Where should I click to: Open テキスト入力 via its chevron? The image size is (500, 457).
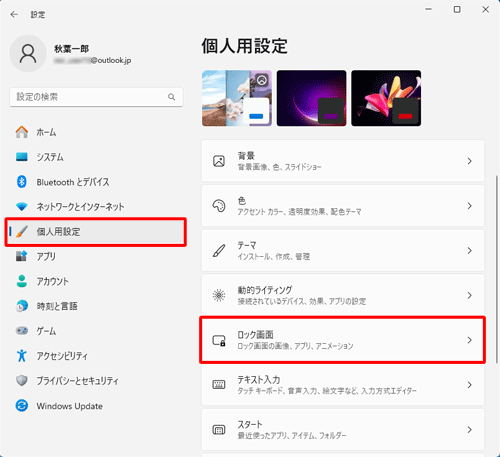469,385
